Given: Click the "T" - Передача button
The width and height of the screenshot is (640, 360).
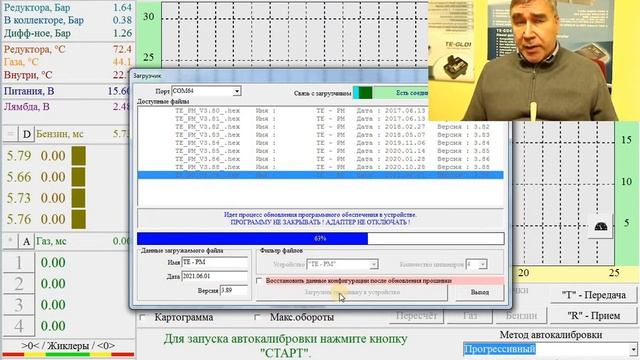Looking at the screenshot, I should [593, 295].
